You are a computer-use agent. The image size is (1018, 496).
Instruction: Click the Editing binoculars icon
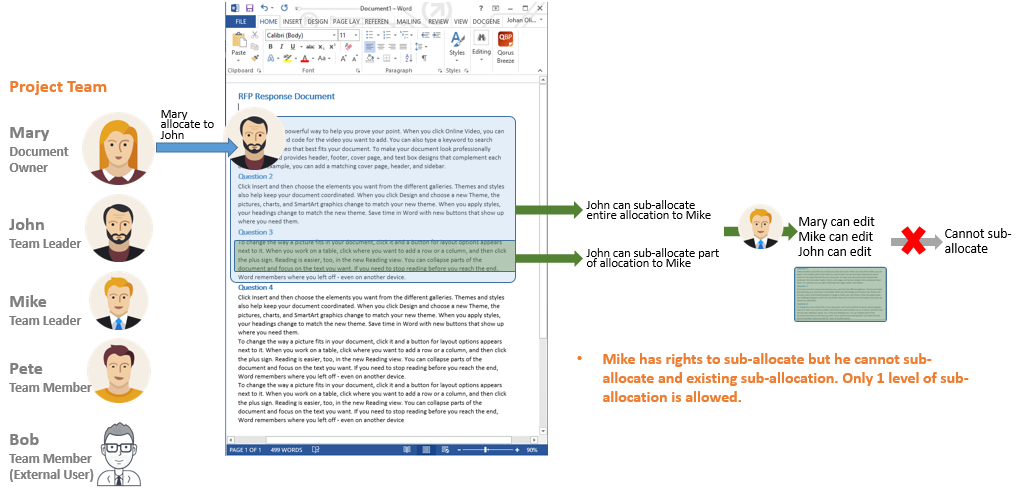(482, 38)
